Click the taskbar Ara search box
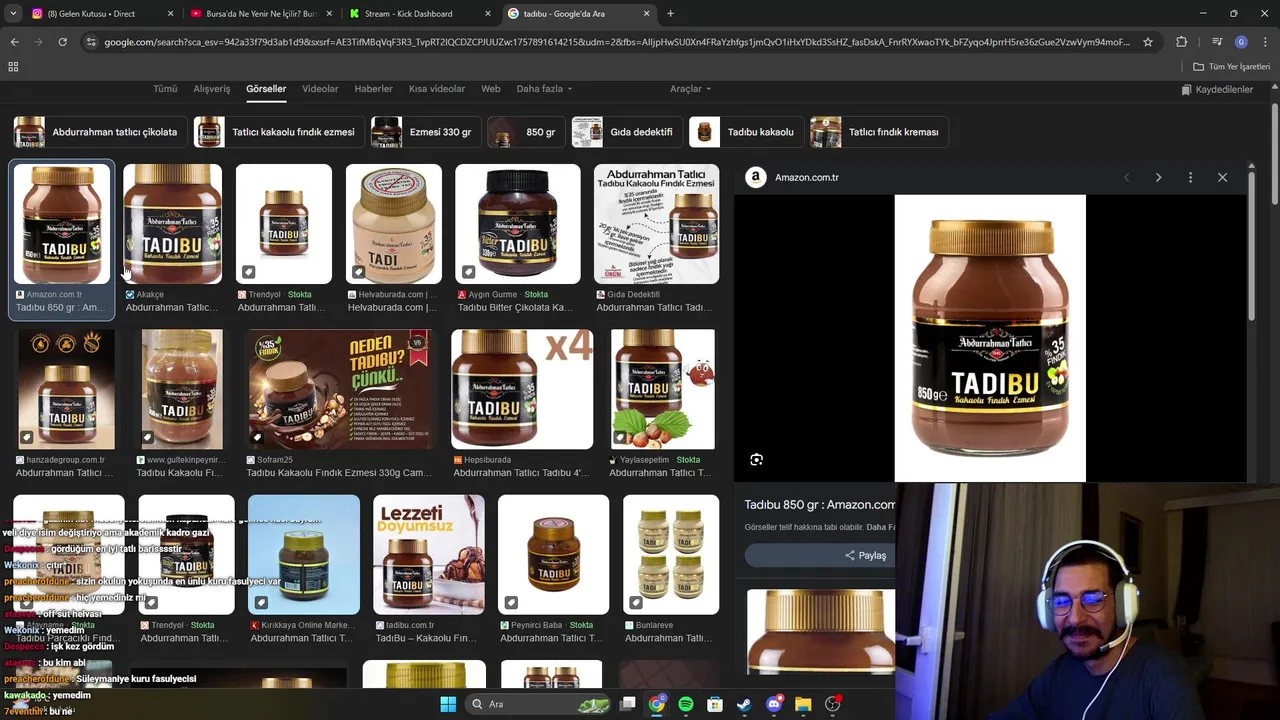1280x720 pixels. click(538, 704)
